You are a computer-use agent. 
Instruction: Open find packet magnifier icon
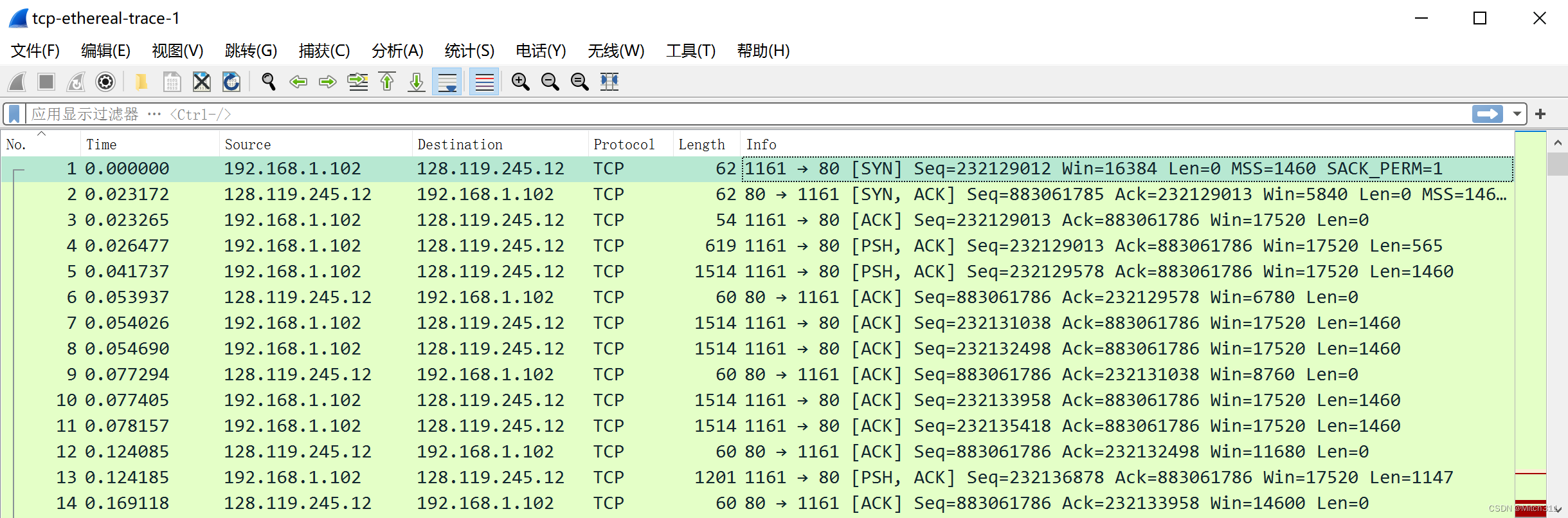(x=269, y=82)
